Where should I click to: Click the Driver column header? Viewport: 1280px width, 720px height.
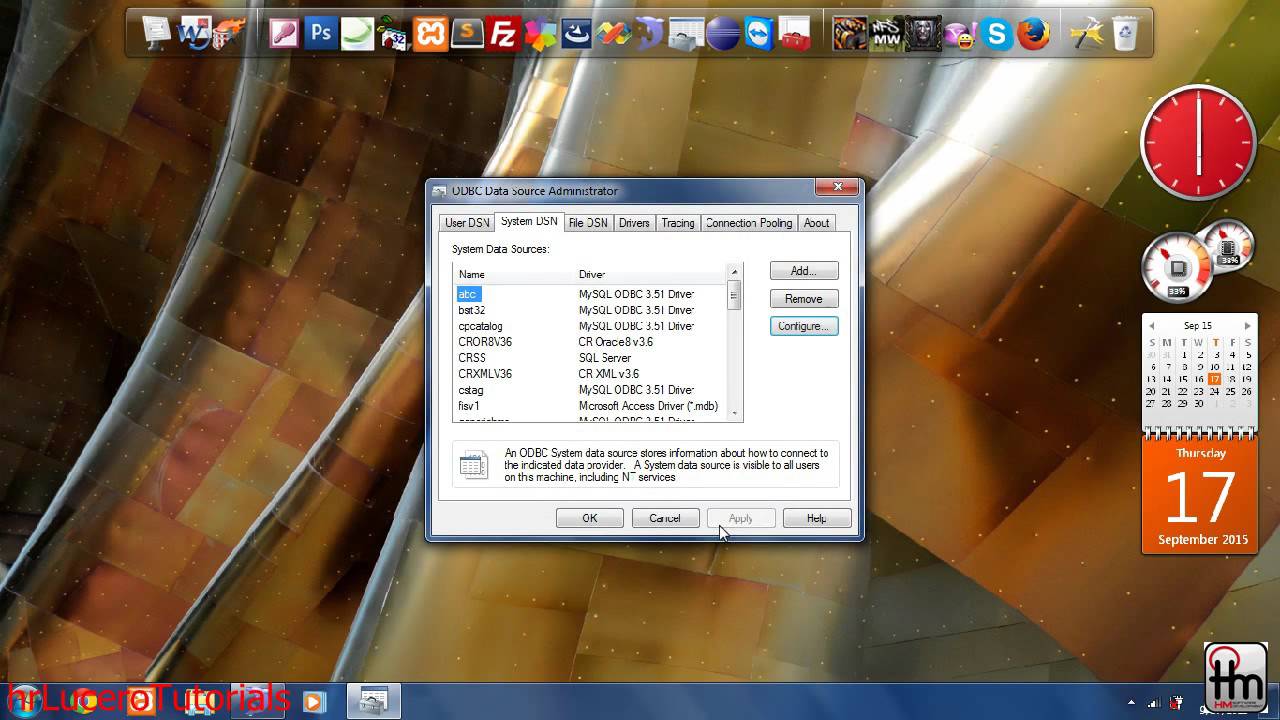[651, 274]
